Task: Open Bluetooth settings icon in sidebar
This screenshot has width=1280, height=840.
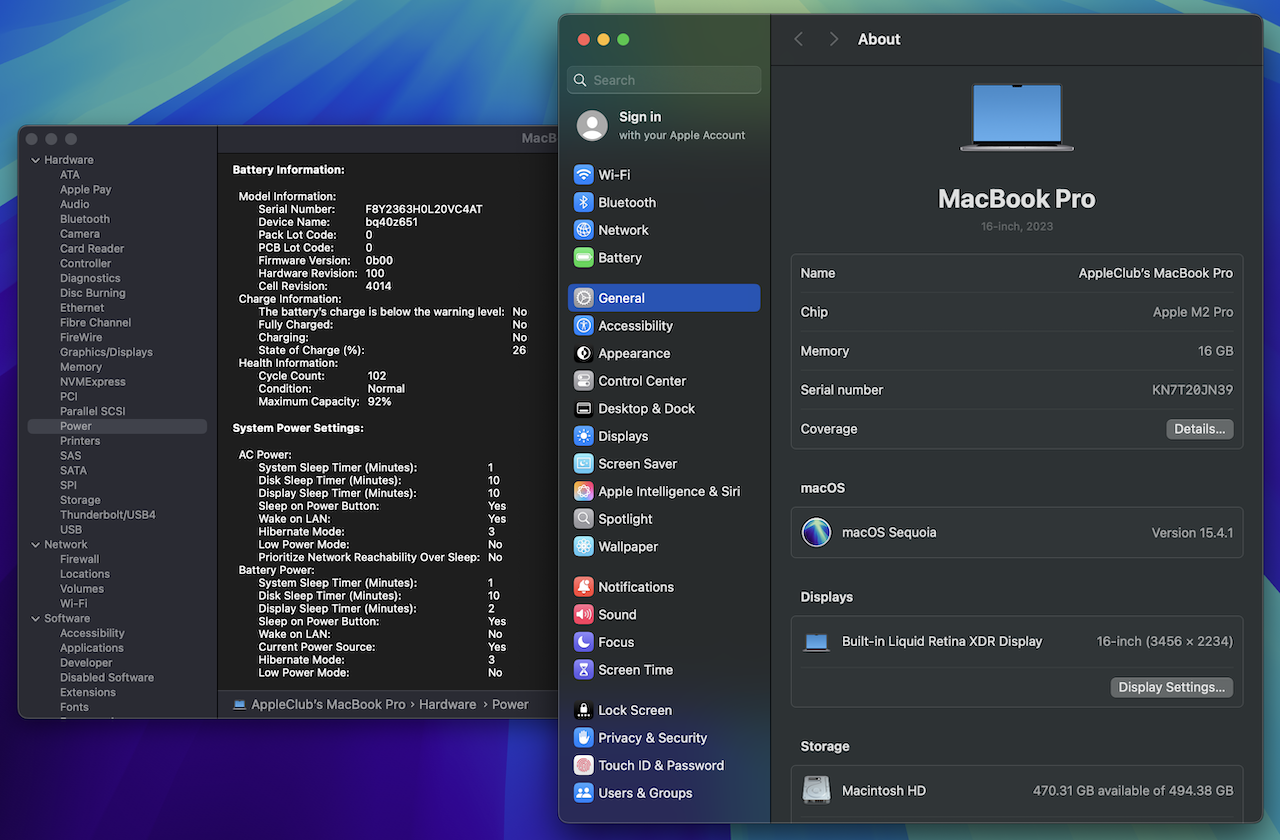Action: (x=584, y=202)
